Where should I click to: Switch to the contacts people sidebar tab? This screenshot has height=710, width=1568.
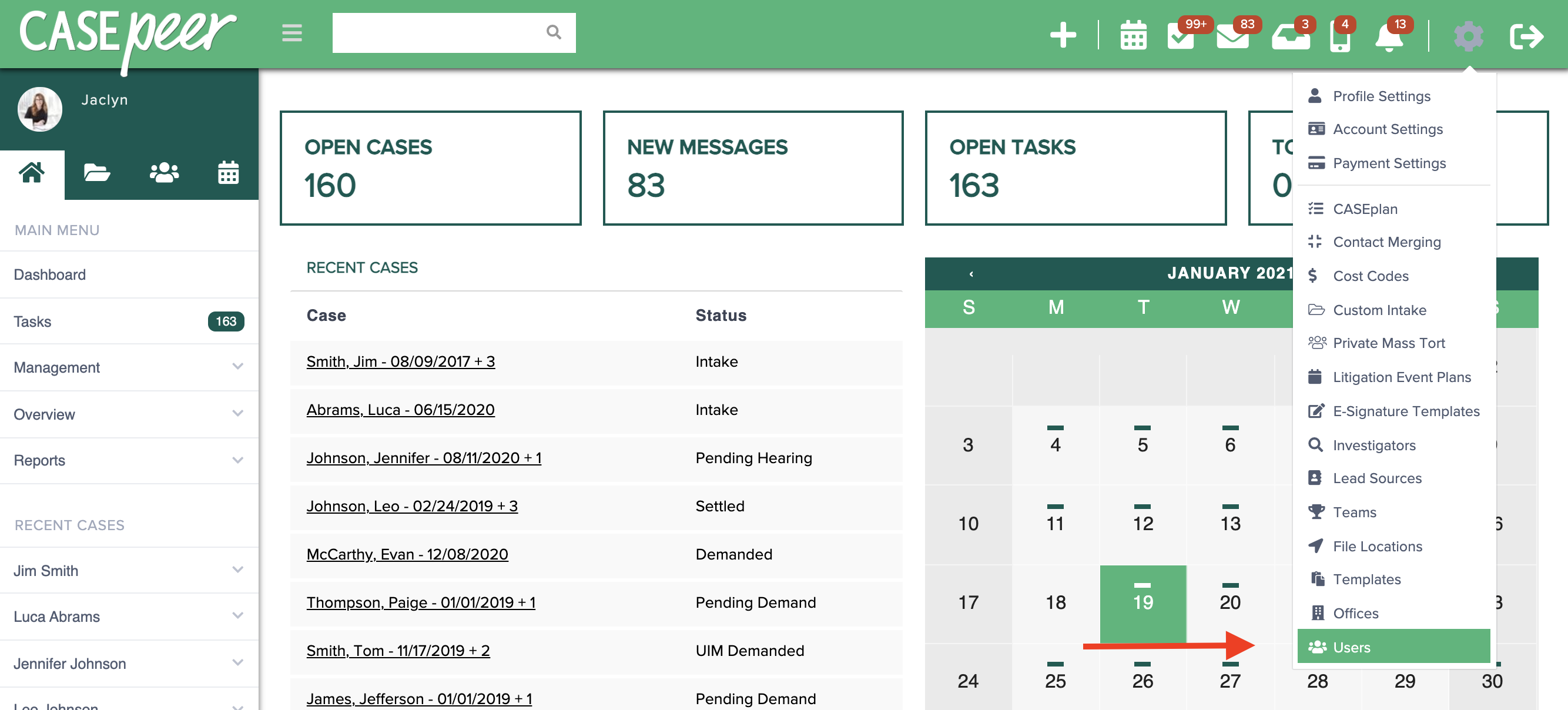163,173
